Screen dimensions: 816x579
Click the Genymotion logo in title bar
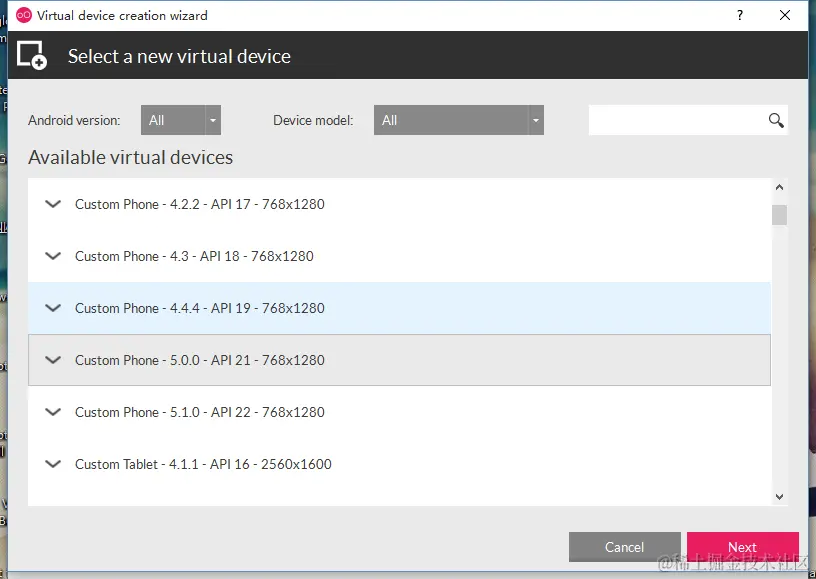click(x=24, y=16)
